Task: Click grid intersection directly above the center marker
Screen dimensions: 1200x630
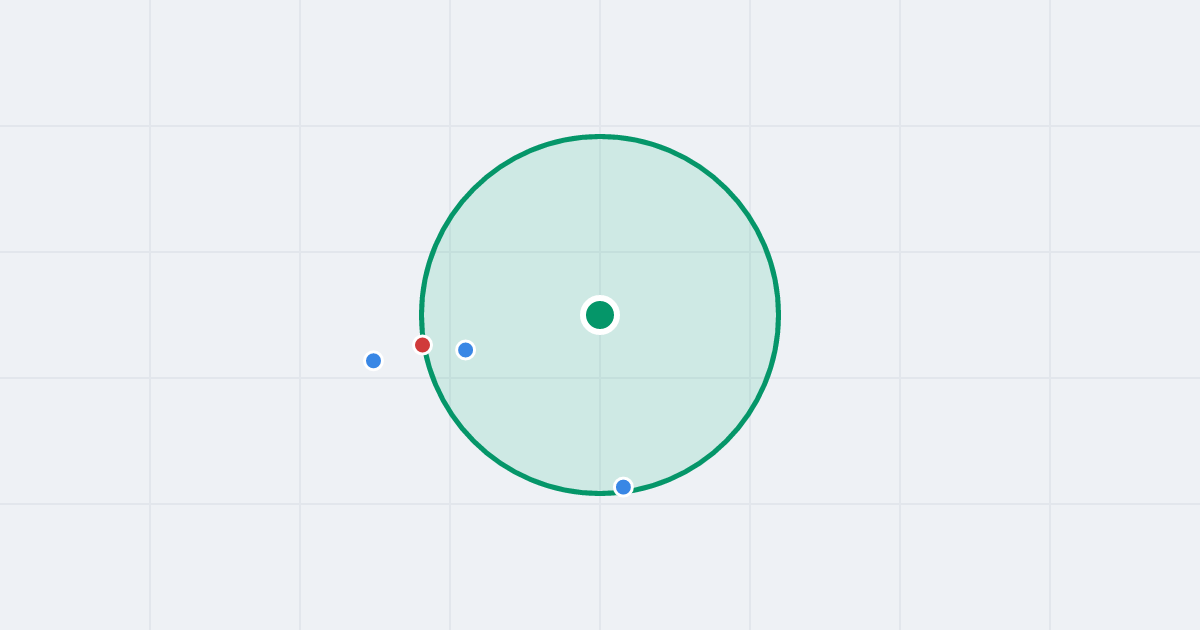Action: click(x=600, y=252)
